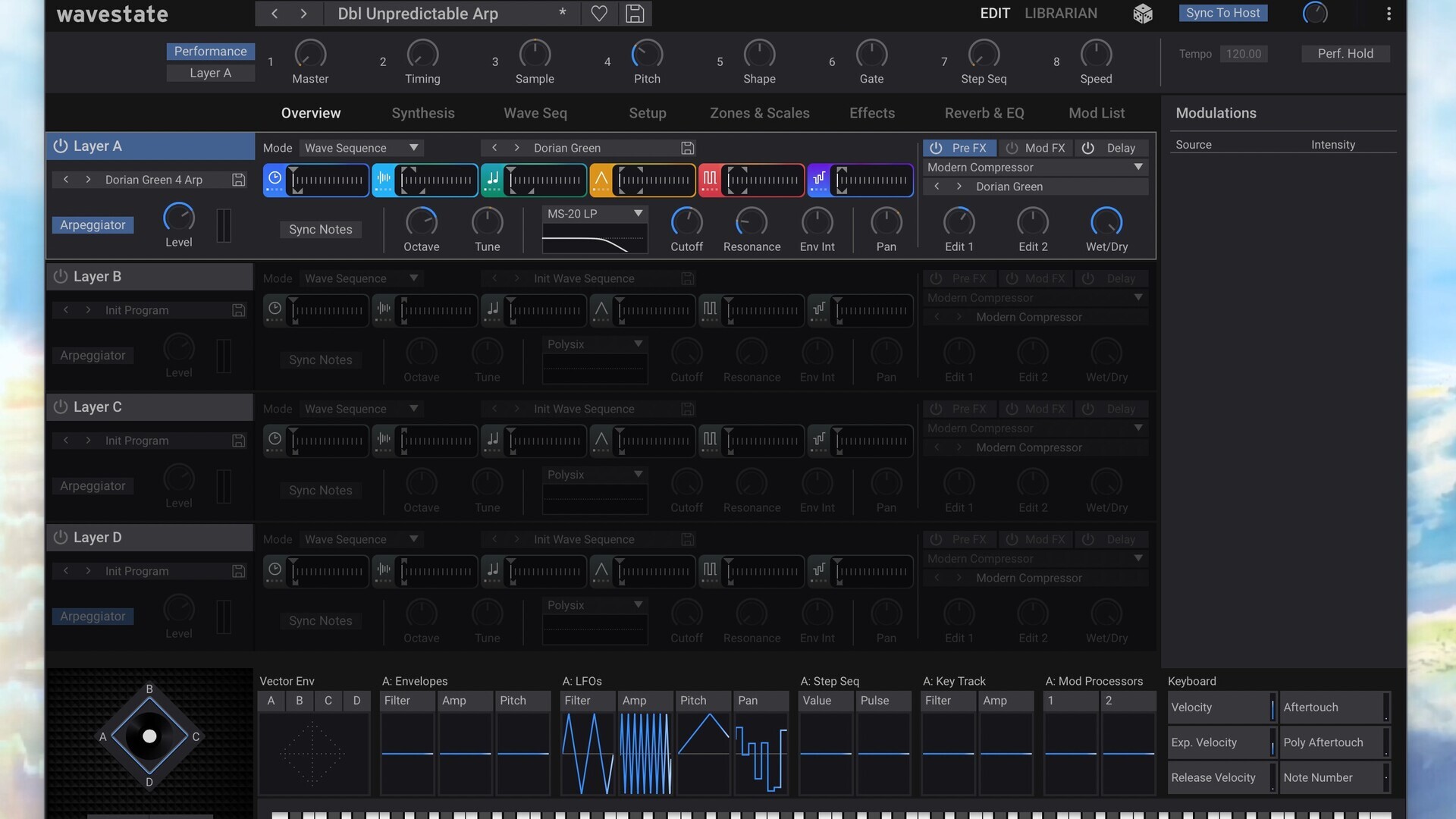
Task: Click Layer A Sync Notes button
Action: coord(320,229)
